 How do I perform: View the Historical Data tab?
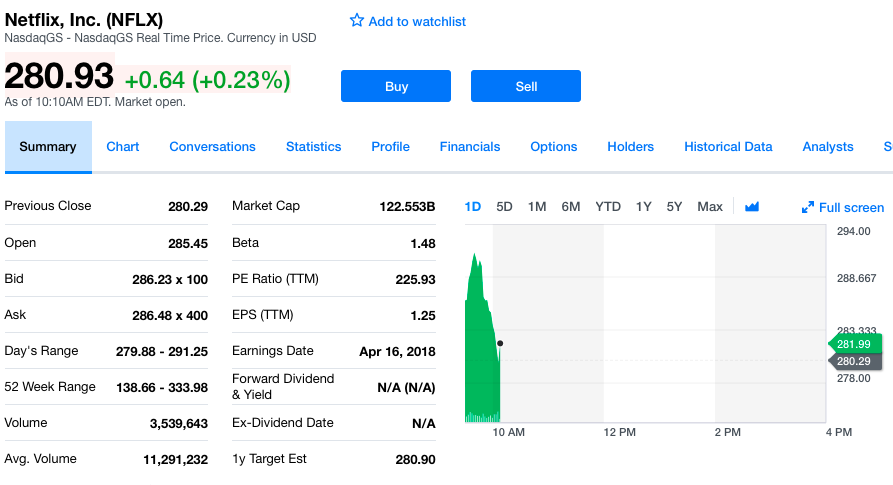click(728, 147)
